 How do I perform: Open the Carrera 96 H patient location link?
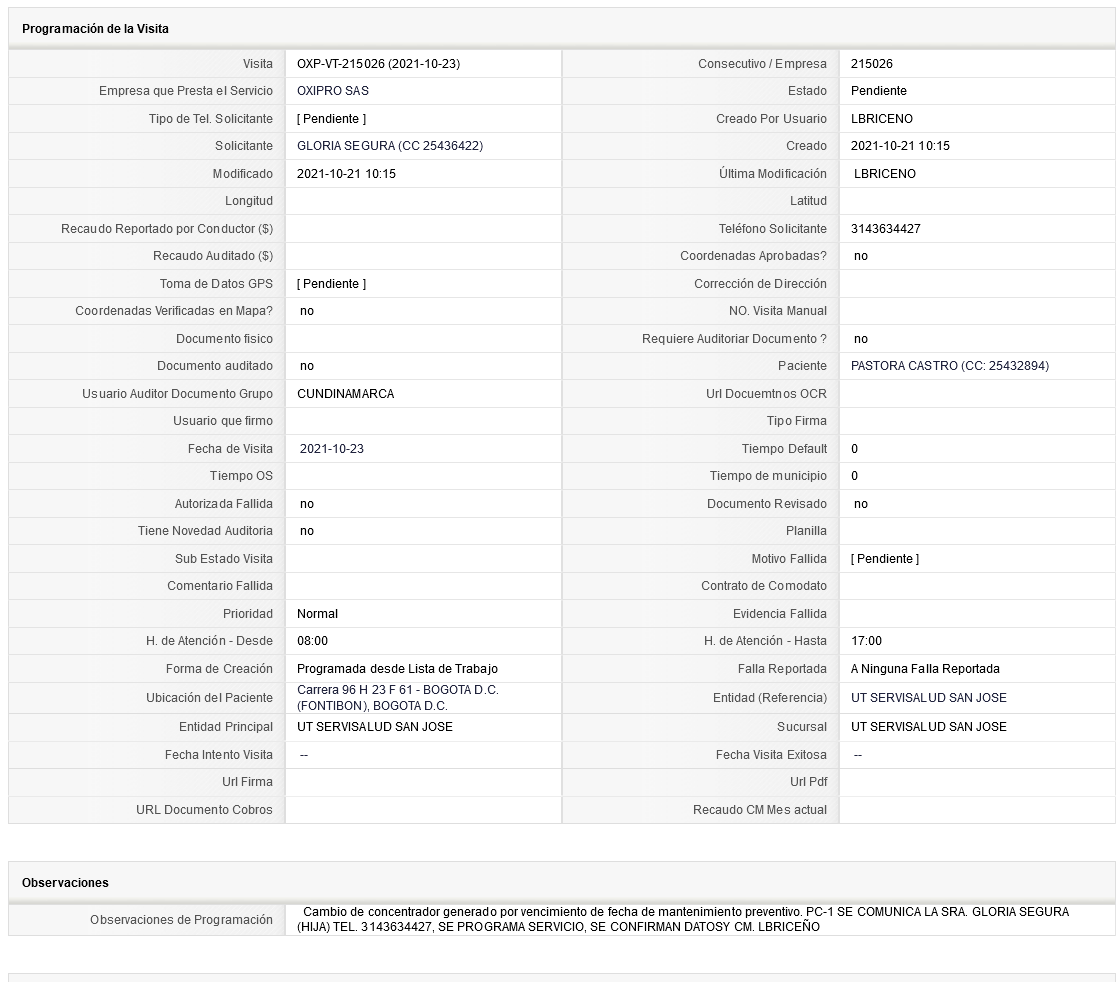(398, 698)
